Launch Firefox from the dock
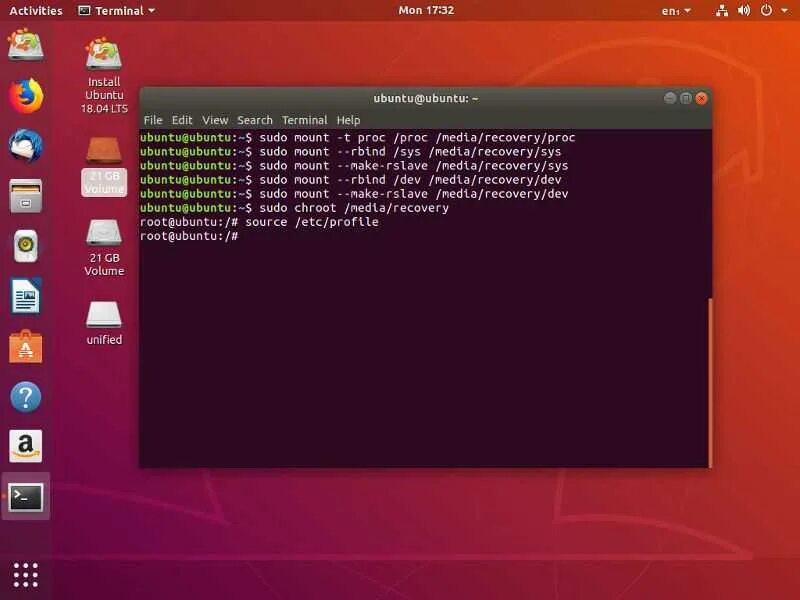 point(26,95)
